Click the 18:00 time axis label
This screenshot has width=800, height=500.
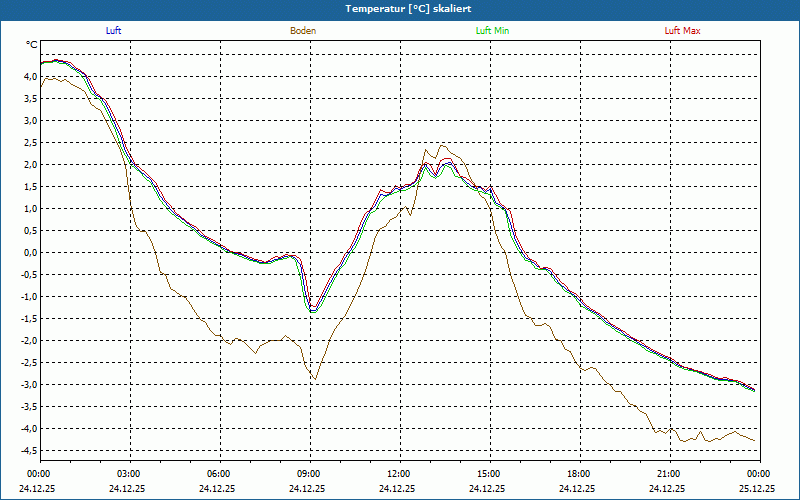point(581,474)
